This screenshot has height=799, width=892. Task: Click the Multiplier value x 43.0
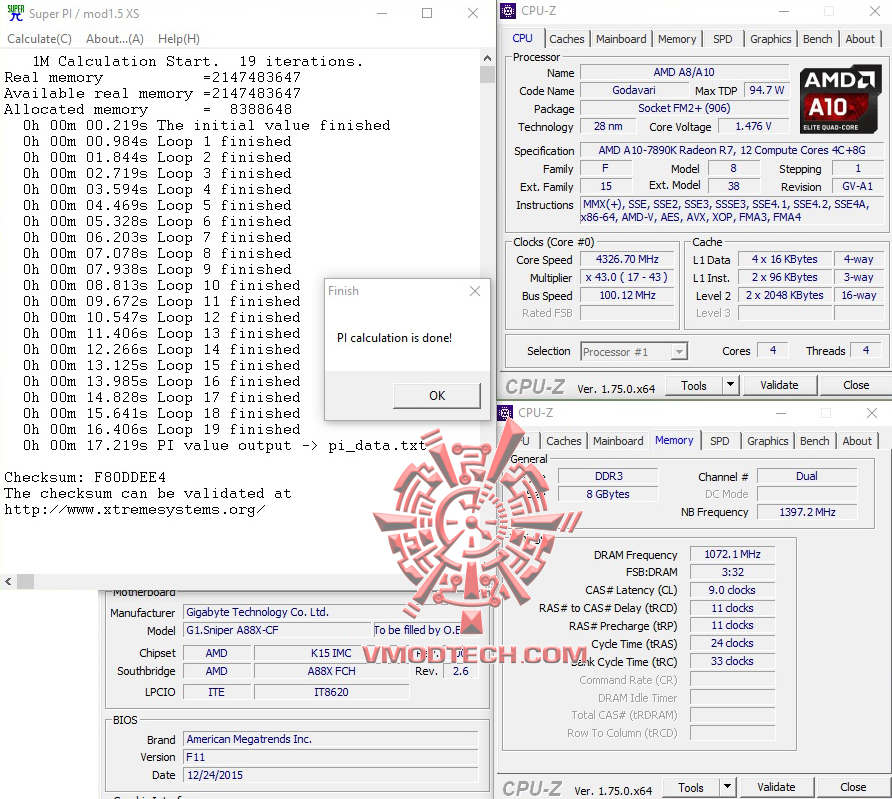pos(627,278)
